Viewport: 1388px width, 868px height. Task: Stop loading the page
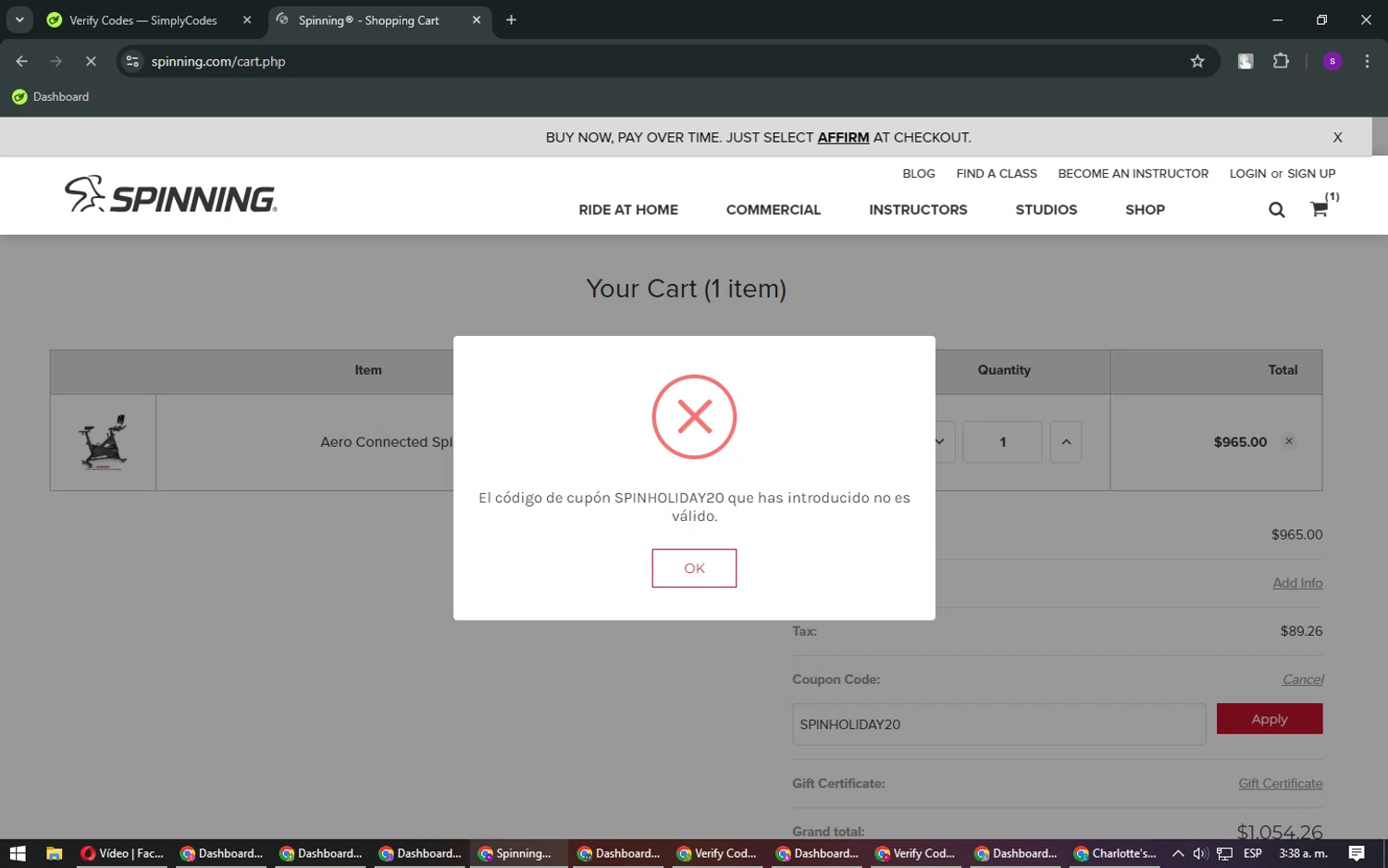click(x=91, y=61)
